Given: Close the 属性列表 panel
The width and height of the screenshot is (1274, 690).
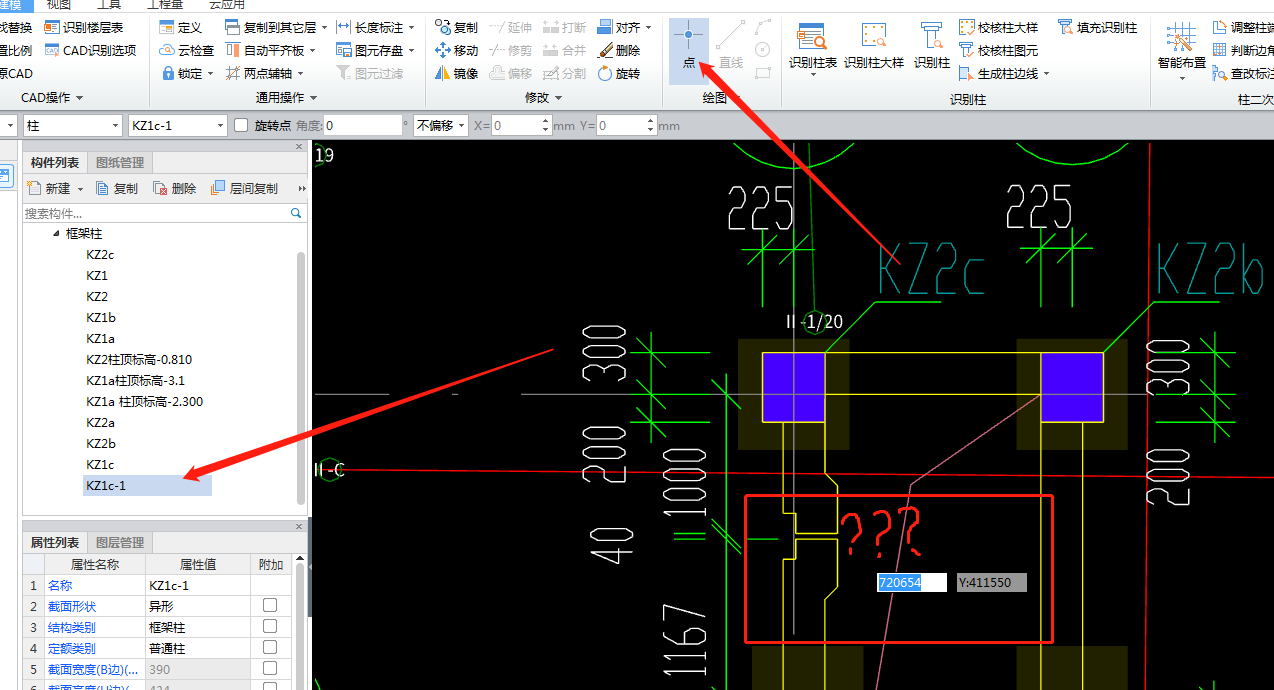Looking at the screenshot, I should (x=298, y=527).
